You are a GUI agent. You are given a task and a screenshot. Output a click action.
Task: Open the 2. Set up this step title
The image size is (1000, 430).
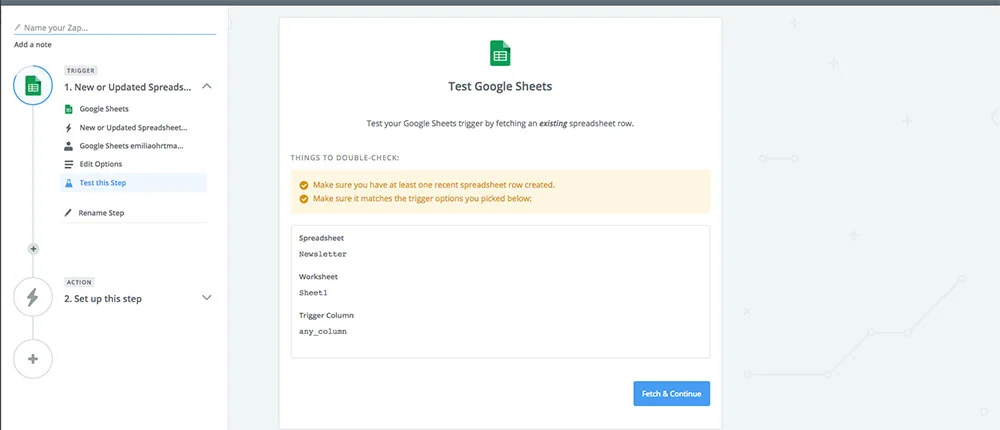(x=103, y=299)
